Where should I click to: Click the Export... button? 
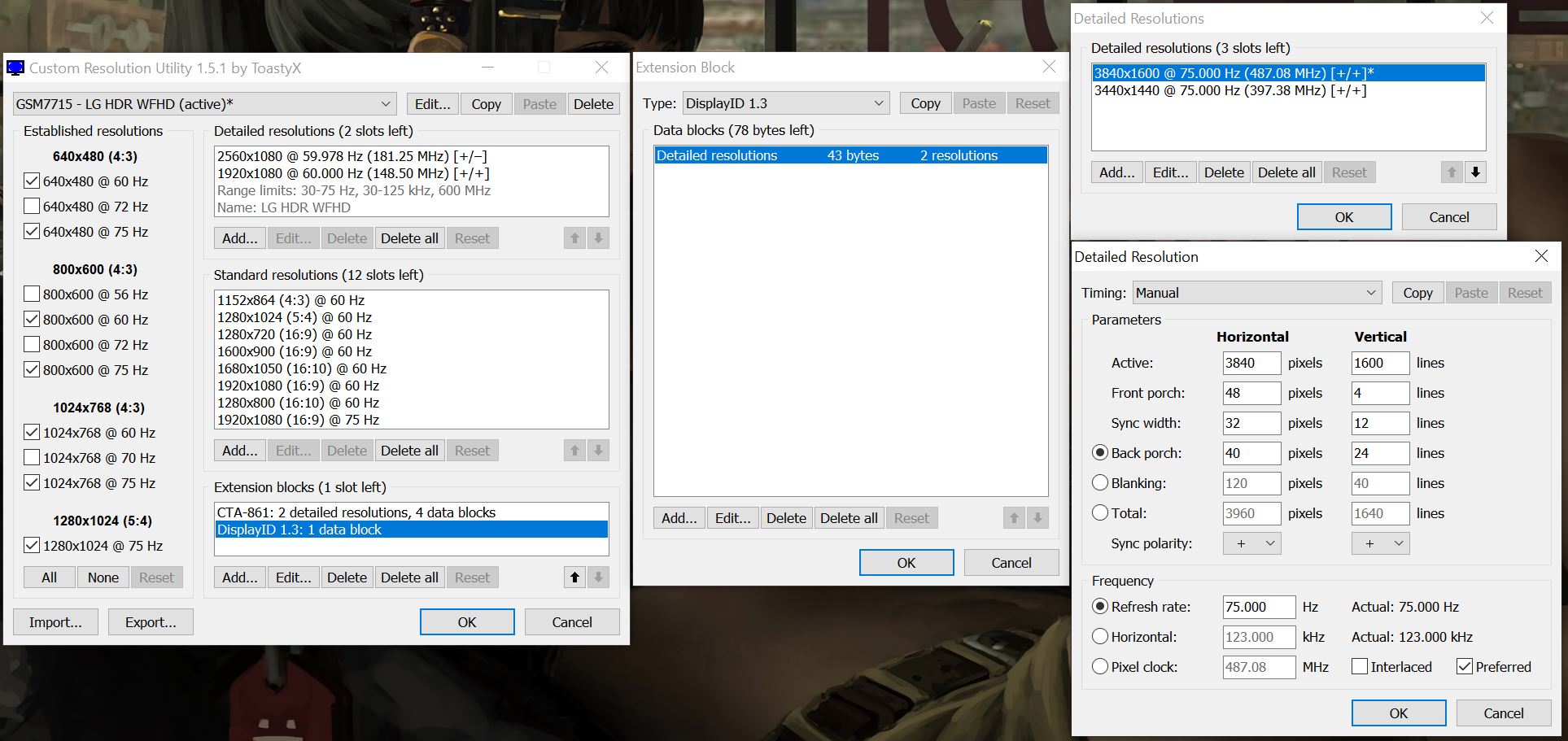click(x=151, y=622)
